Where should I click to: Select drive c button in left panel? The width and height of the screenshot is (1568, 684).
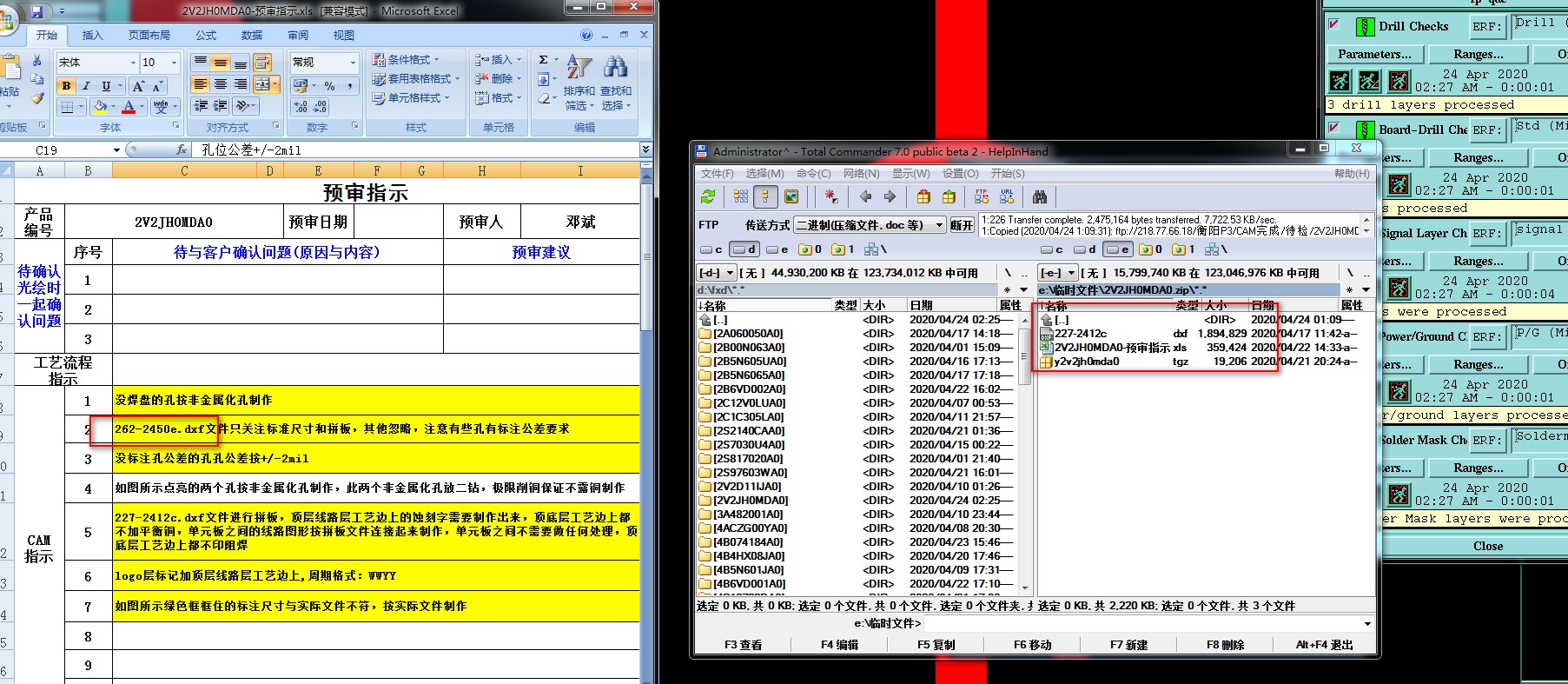click(x=712, y=249)
